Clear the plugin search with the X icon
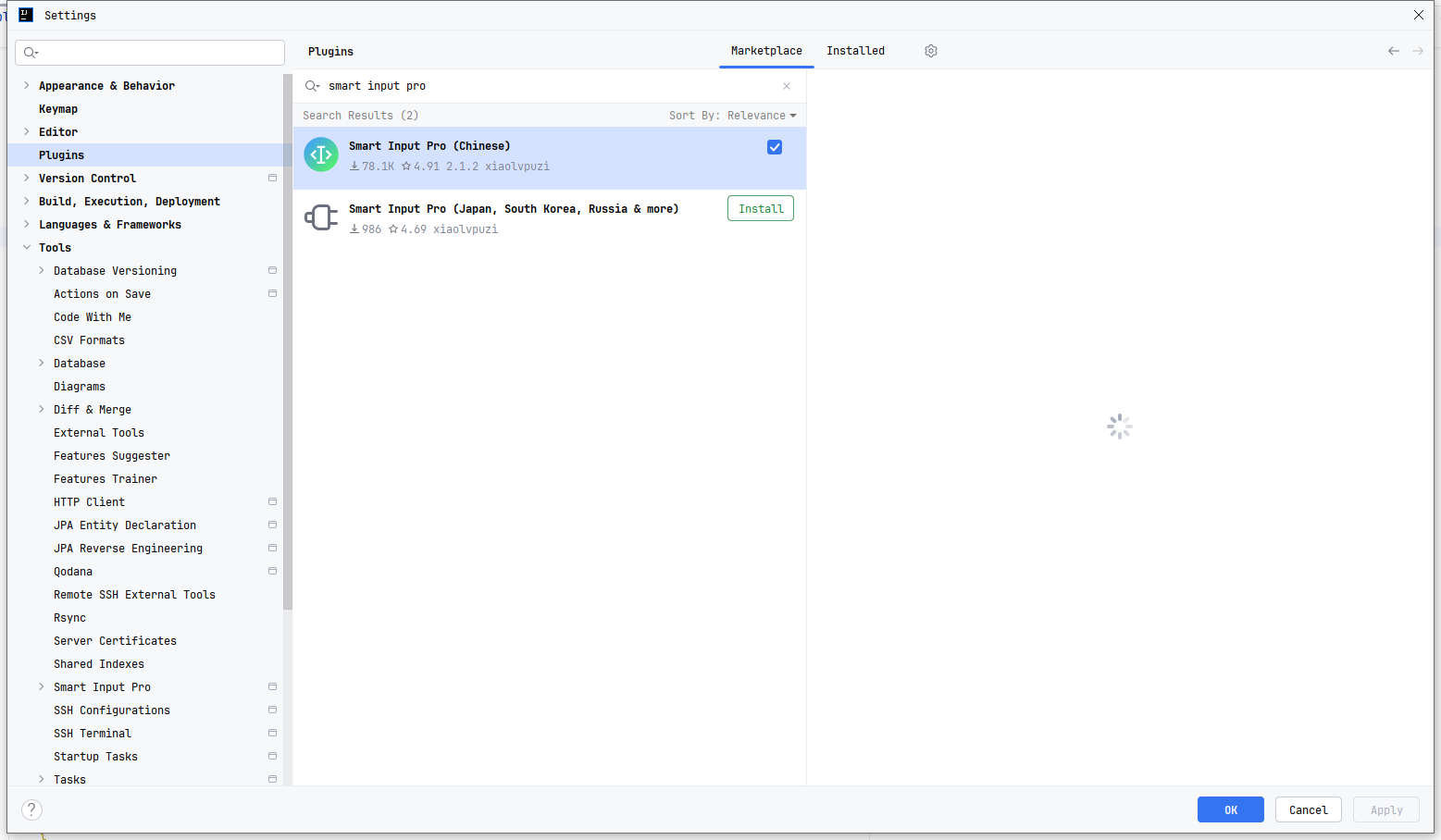This screenshot has width=1441, height=840. [786, 85]
